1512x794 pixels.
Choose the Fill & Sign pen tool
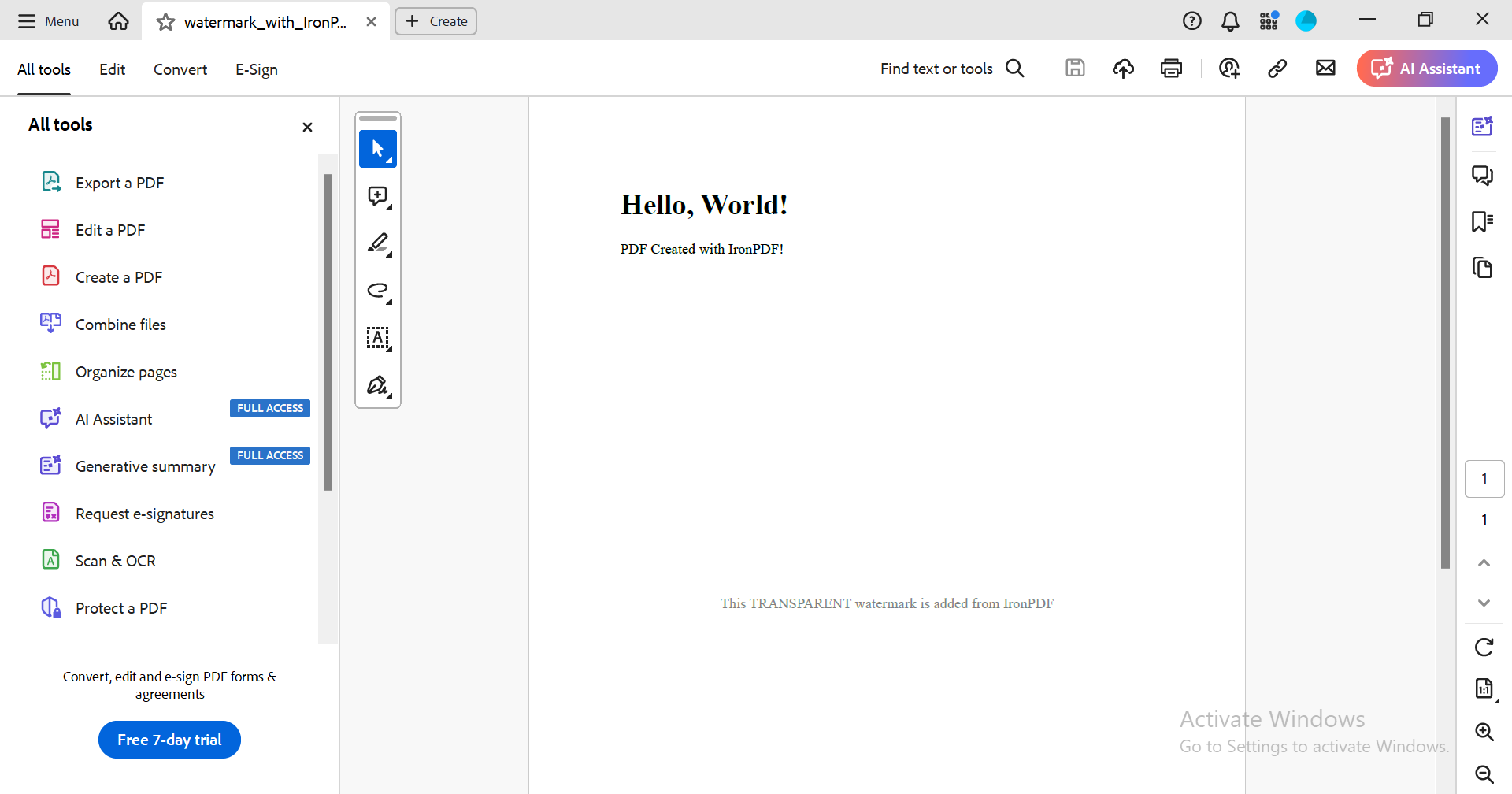378,385
